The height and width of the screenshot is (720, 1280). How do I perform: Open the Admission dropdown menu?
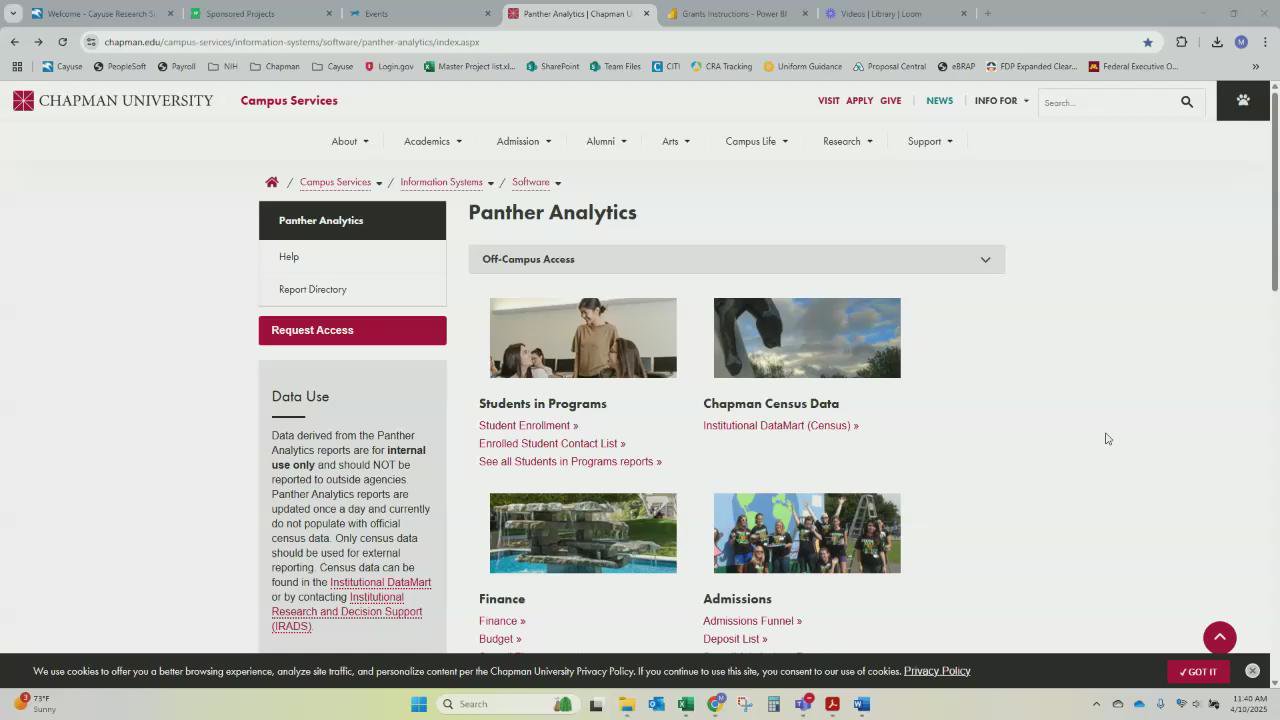524,141
